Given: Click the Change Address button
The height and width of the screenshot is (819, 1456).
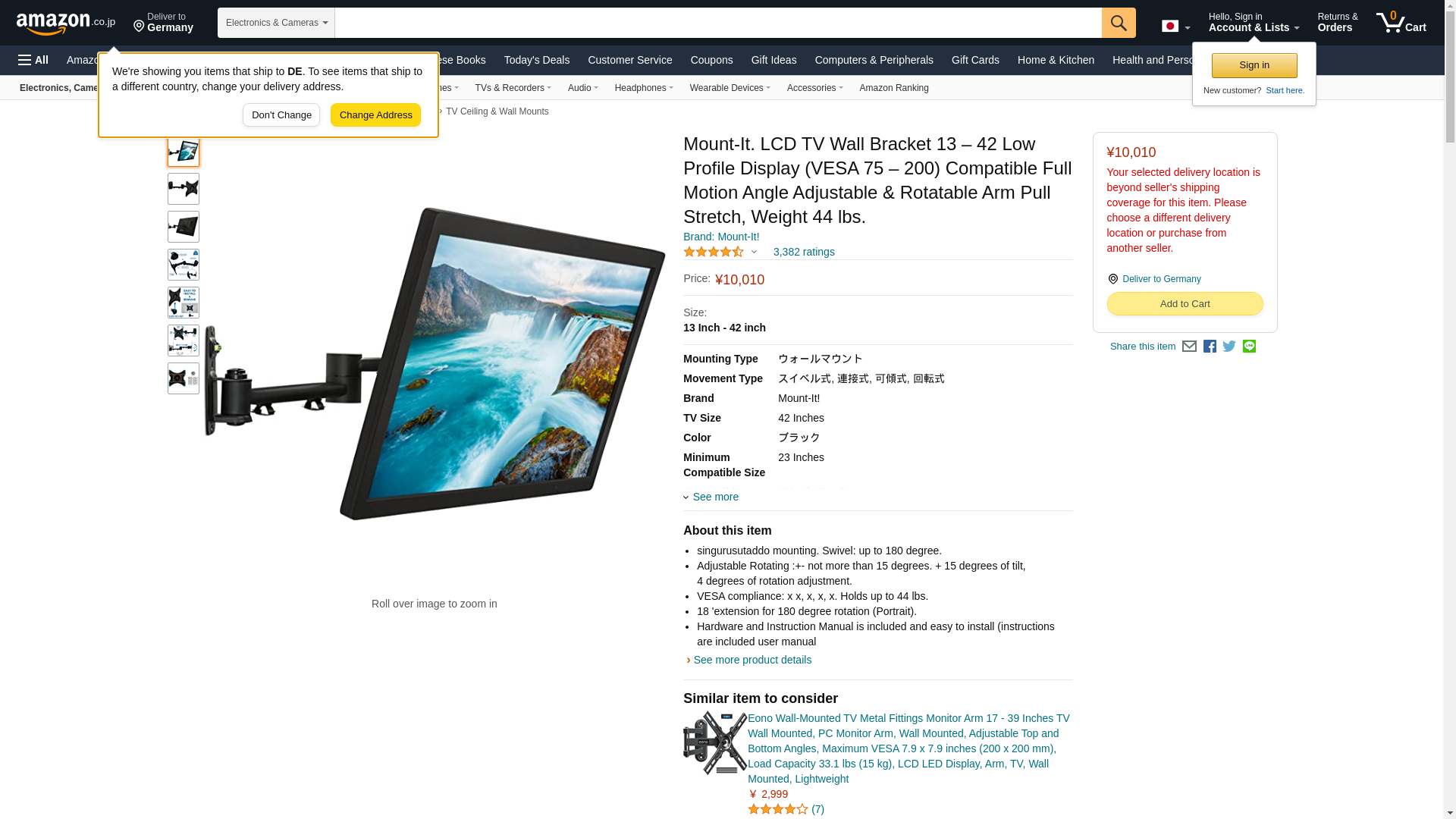Looking at the screenshot, I should [x=375, y=115].
